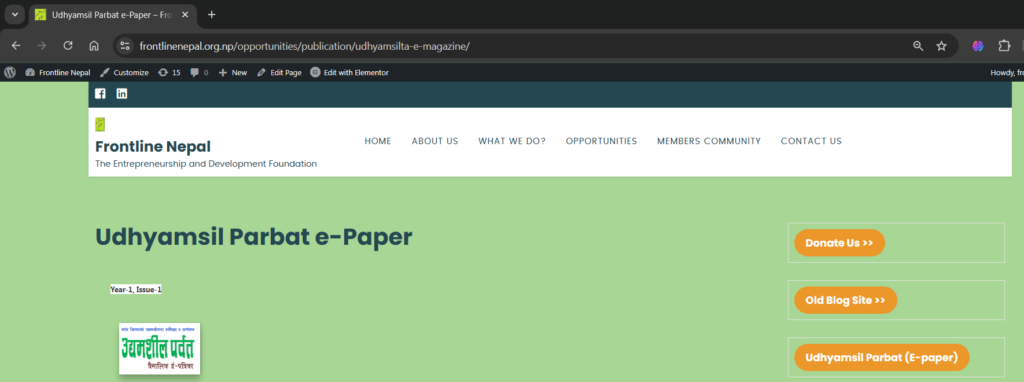The height and width of the screenshot is (382, 1024).
Task: Click the Old Blog Site >> button
Action: point(846,300)
